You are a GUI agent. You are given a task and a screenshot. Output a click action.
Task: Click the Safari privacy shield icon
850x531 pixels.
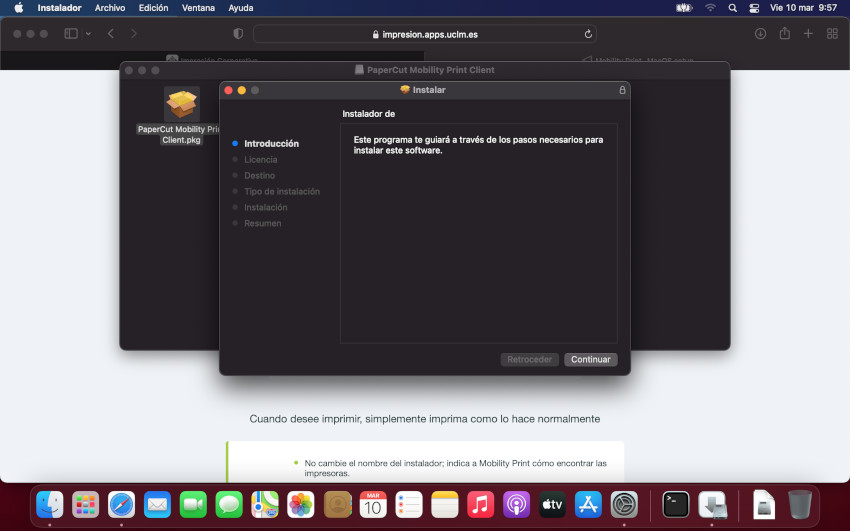coord(238,34)
